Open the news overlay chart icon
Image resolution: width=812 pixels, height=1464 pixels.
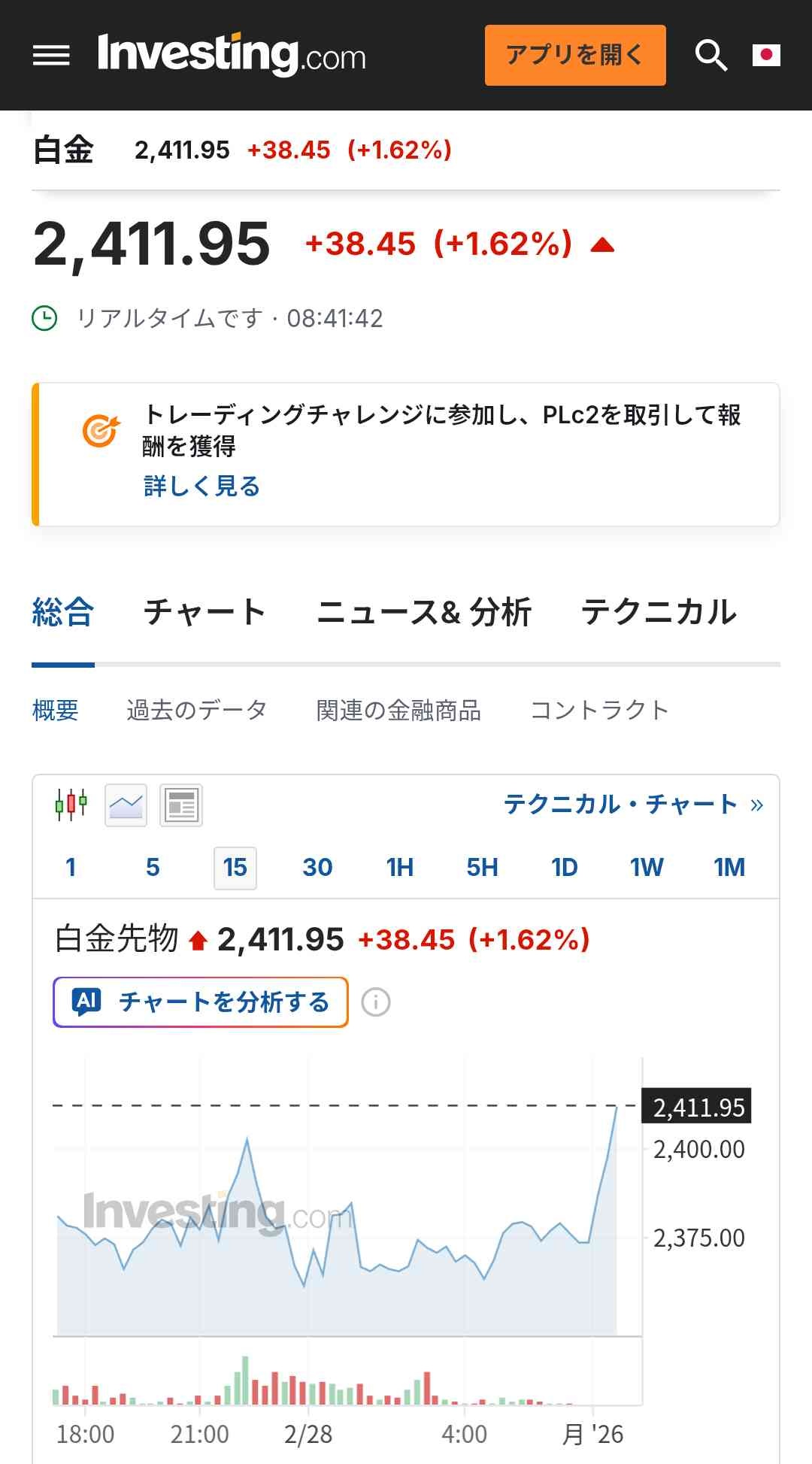pyautogui.click(x=181, y=805)
